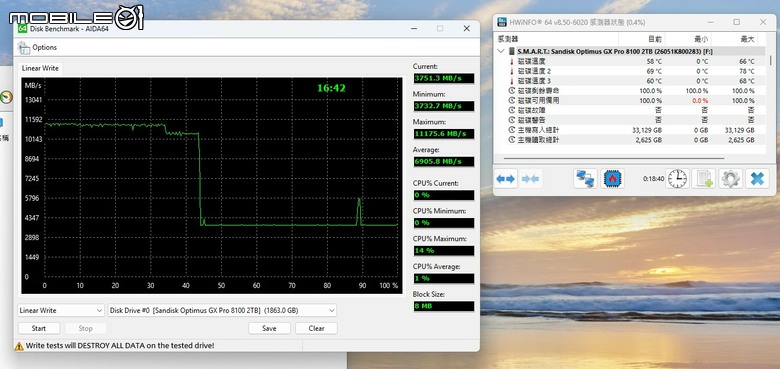
Task: Click the Clear button
Action: (x=316, y=328)
